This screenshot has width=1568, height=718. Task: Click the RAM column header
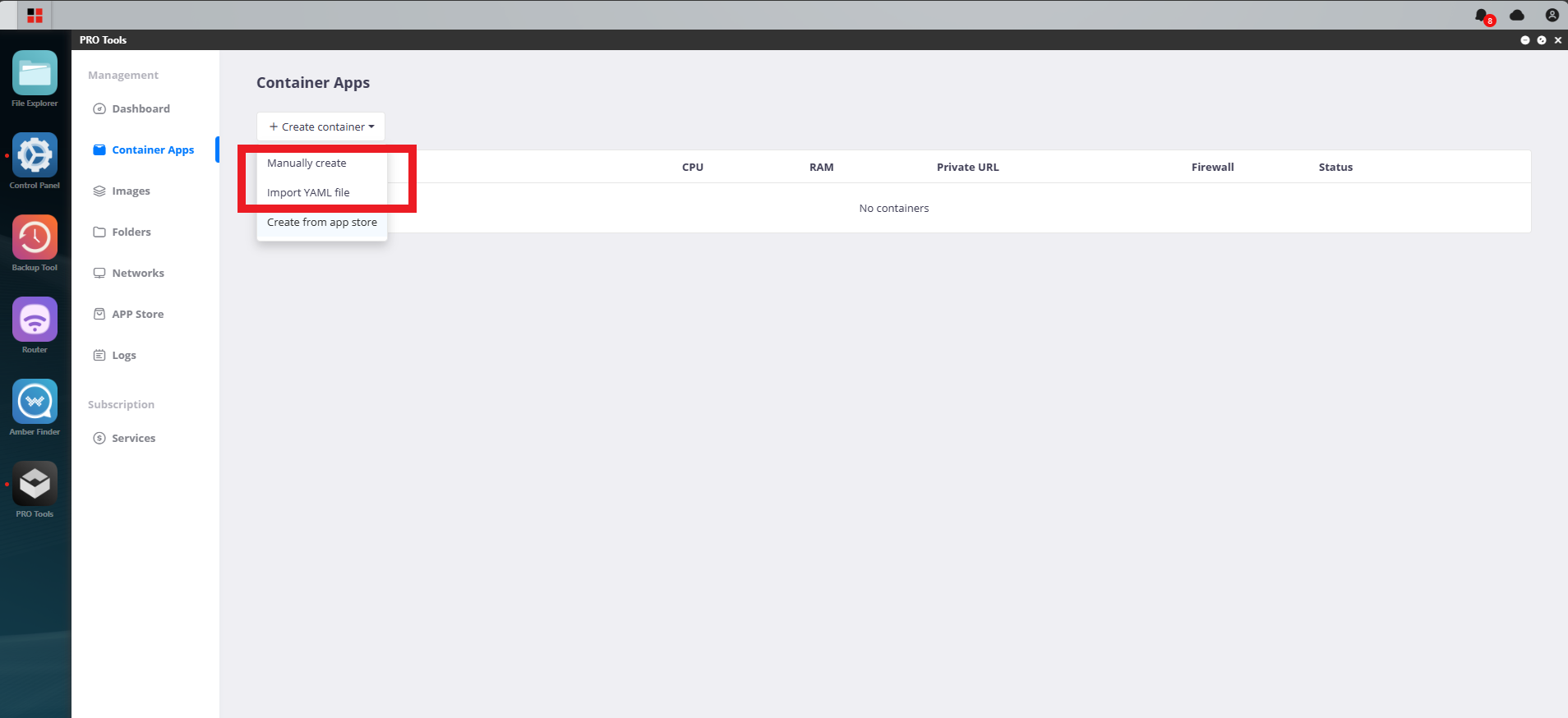point(822,167)
